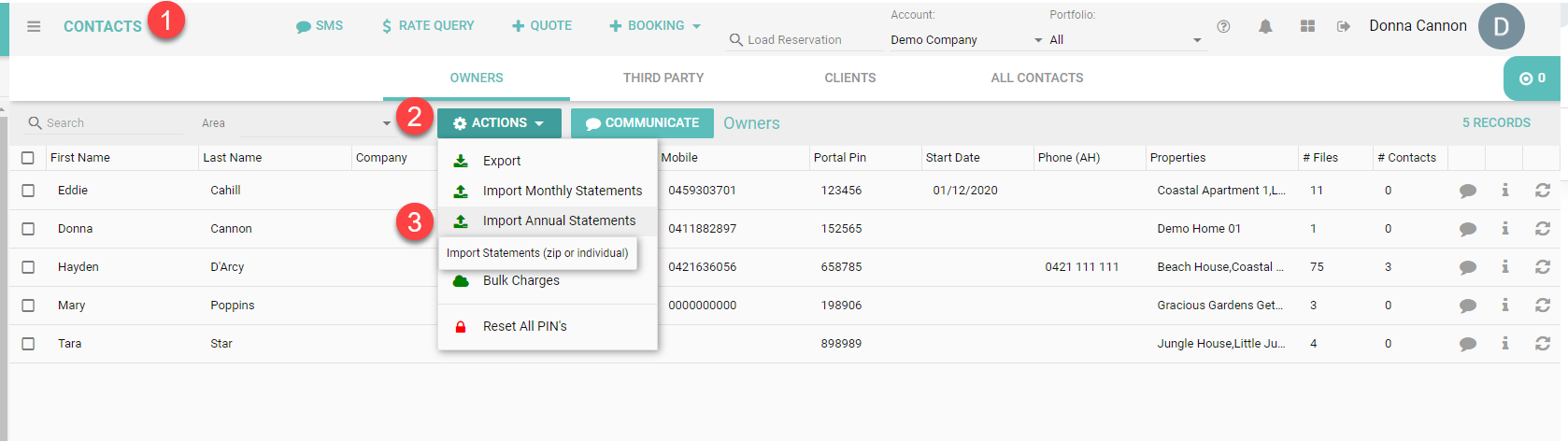Click the Communicate button
Screen dimensions: 1568x441
[642, 123]
